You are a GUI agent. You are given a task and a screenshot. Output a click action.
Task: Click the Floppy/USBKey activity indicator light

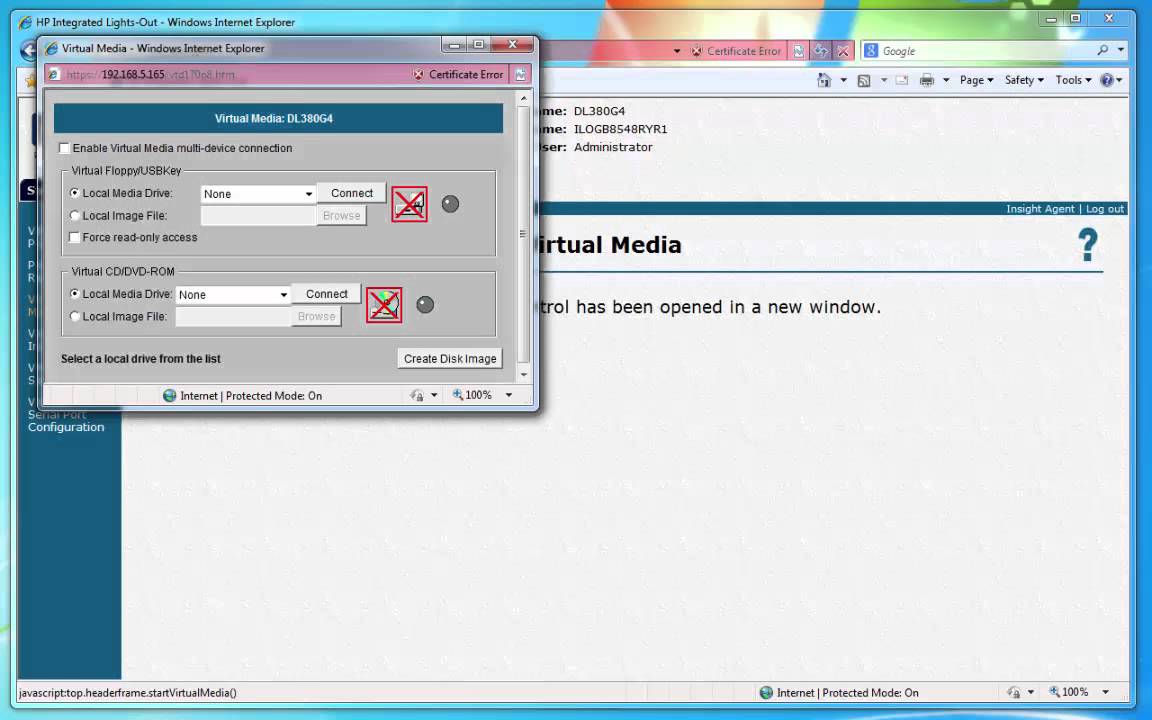point(450,204)
